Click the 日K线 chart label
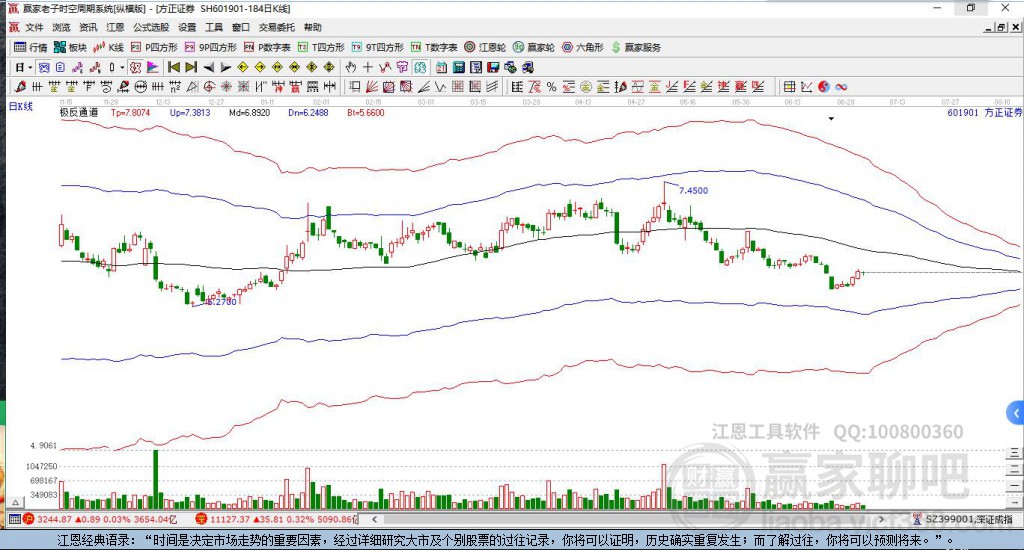1024x550 pixels. [20, 106]
